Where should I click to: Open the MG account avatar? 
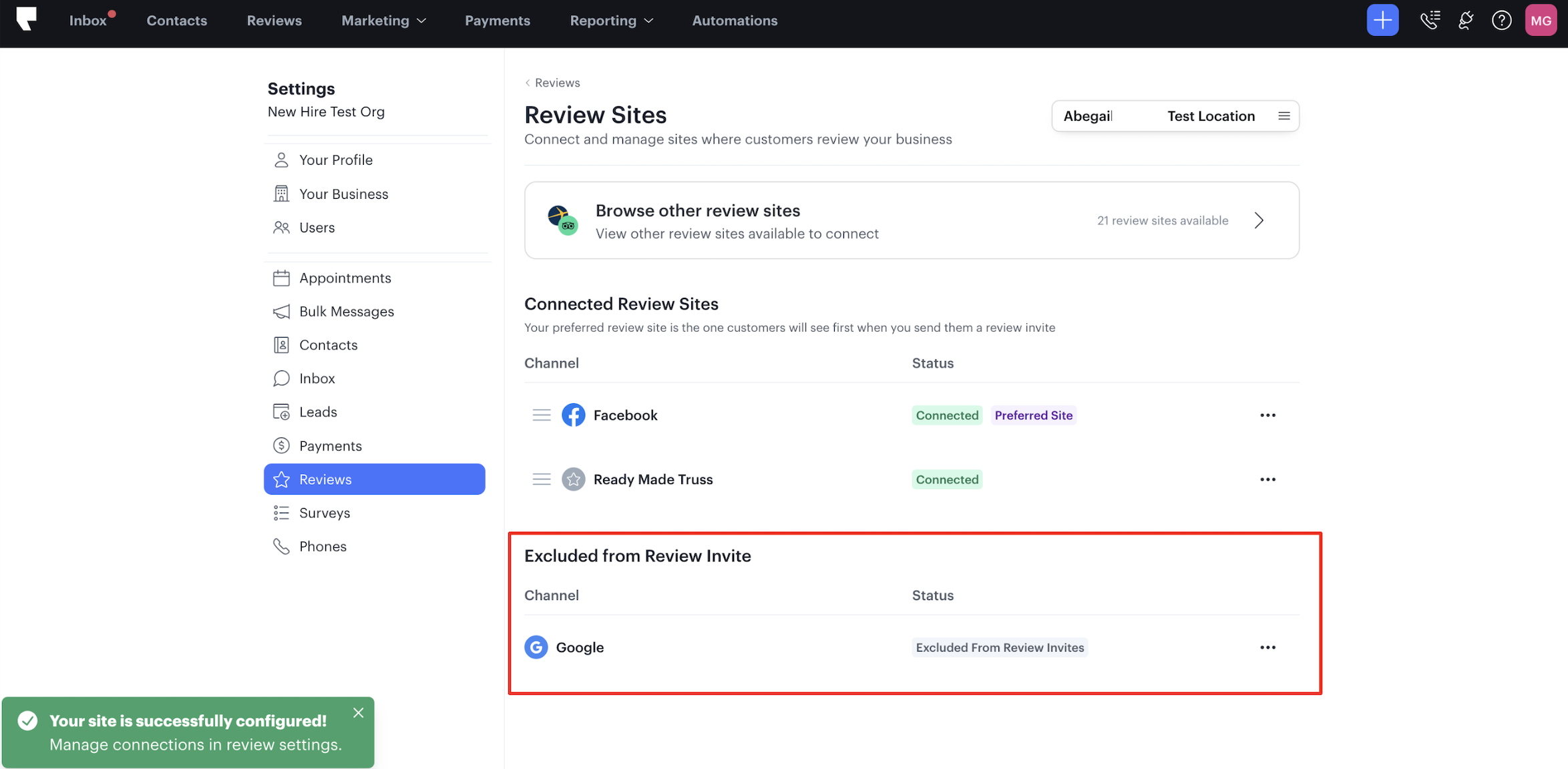[x=1541, y=20]
